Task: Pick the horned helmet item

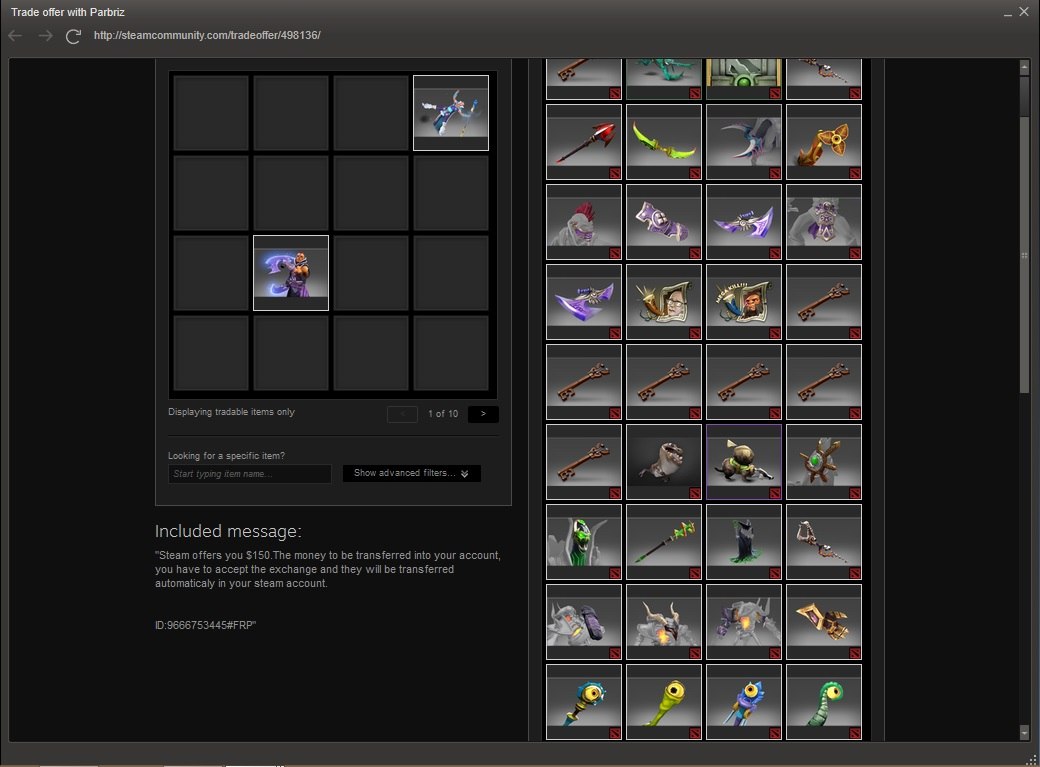Action: tap(664, 622)
